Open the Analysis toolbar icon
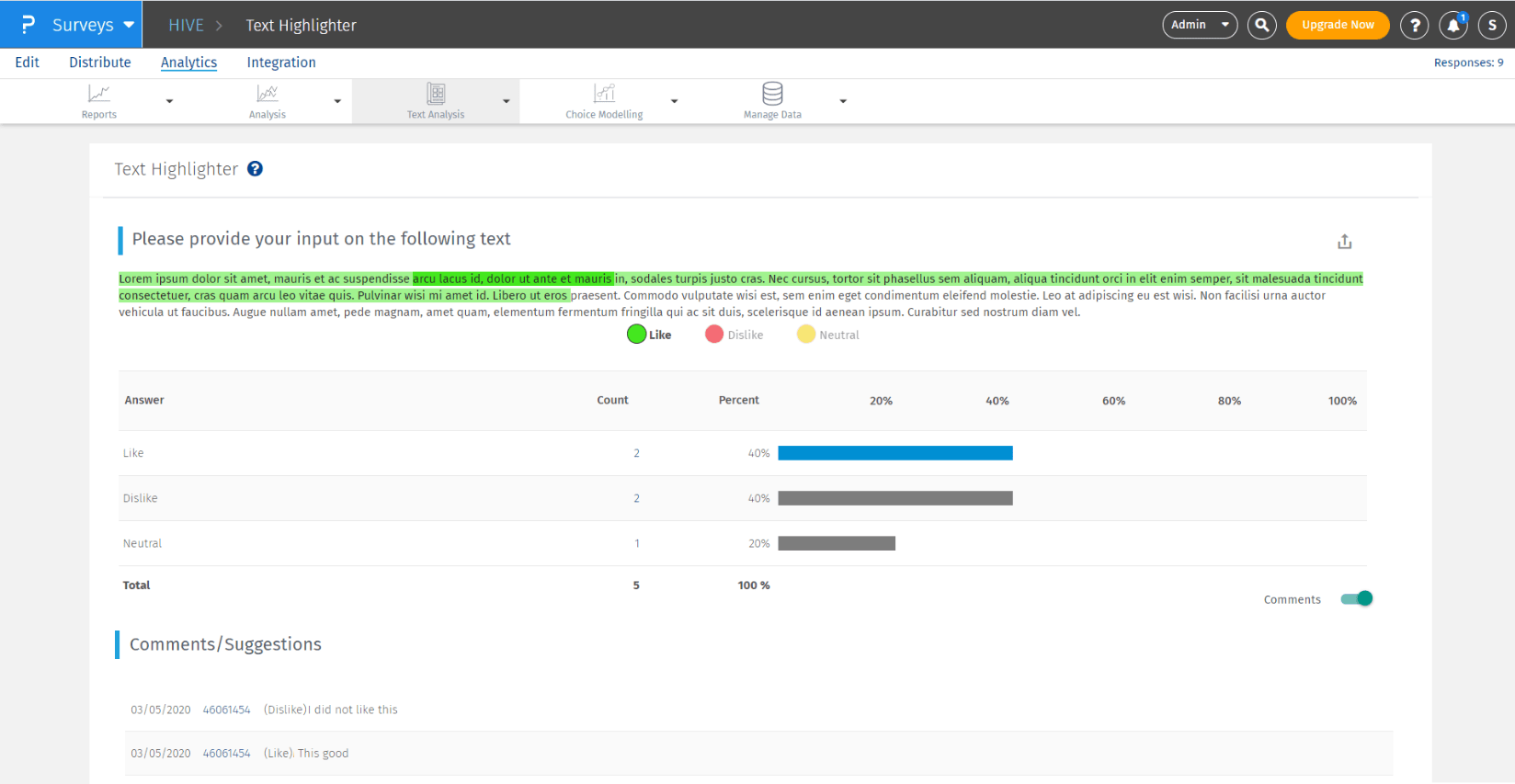The height and width of the screenshot is (784, 1515). pos(267,94)
